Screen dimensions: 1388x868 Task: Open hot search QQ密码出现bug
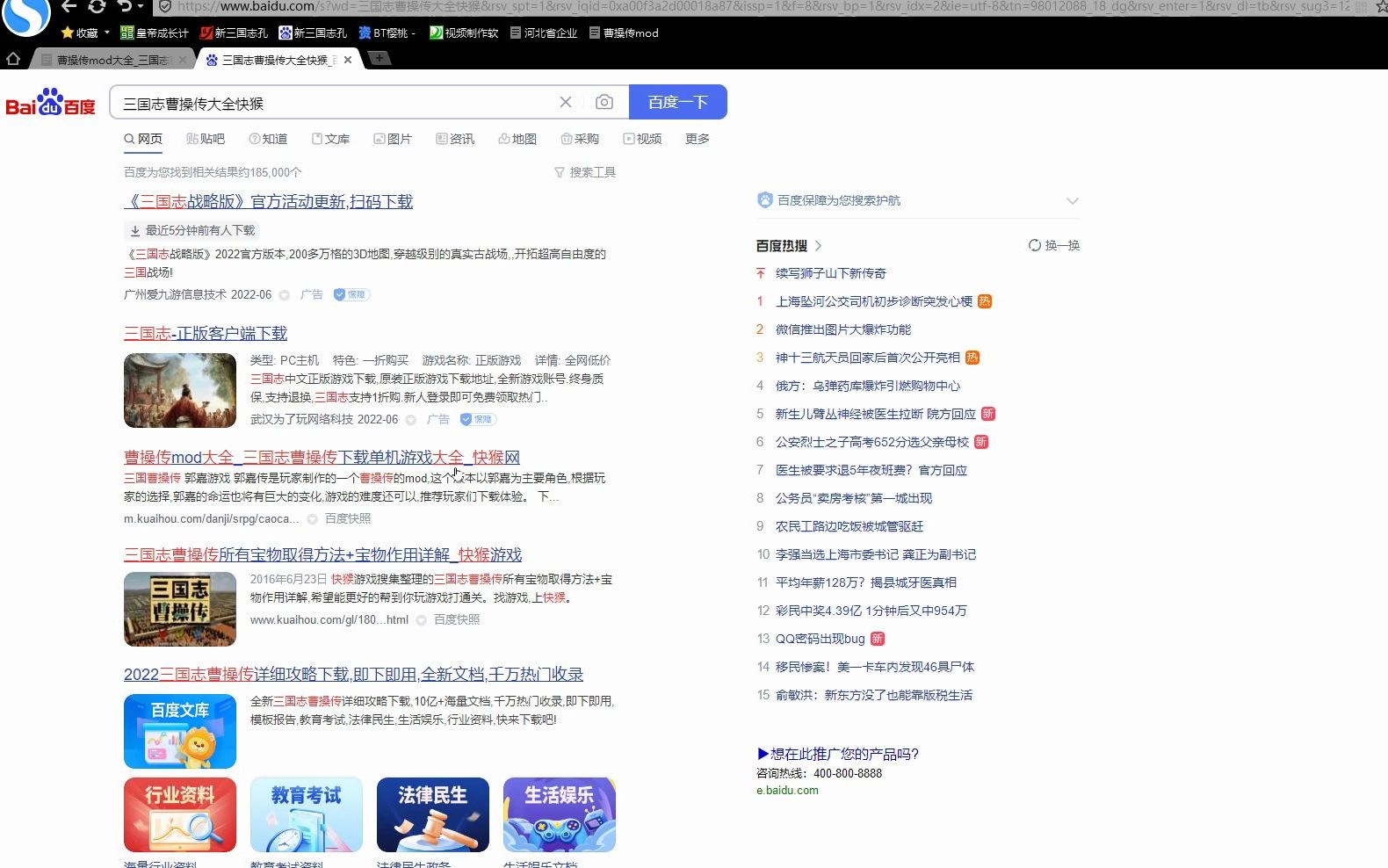[x=821, y=639]
